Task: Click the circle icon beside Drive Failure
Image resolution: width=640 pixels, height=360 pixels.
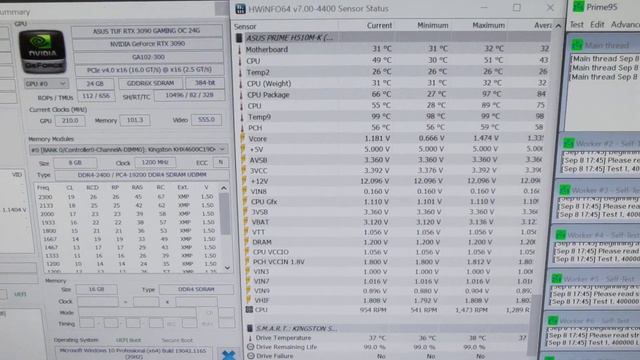Action: pos(251,356)
